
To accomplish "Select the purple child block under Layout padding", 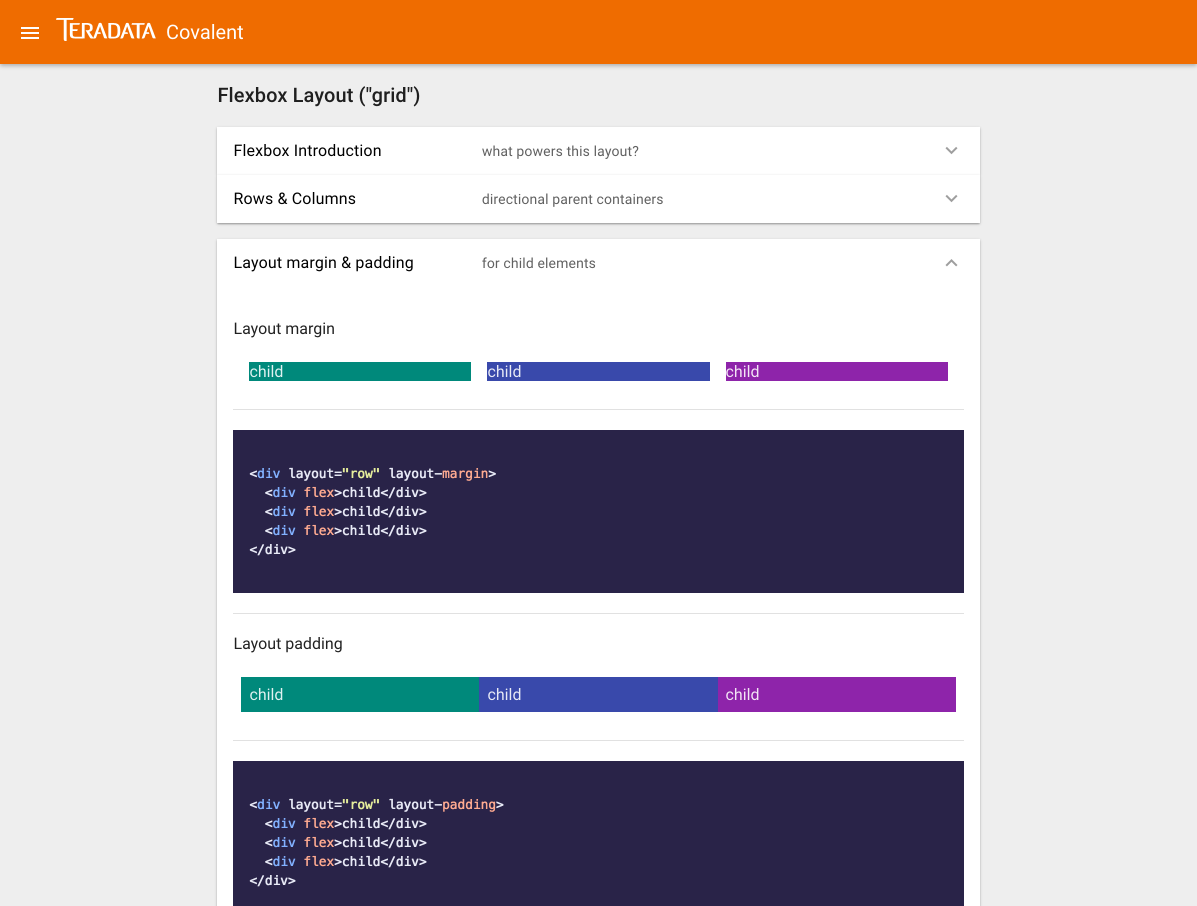I will pyautogui.click(x=836, y=694).
